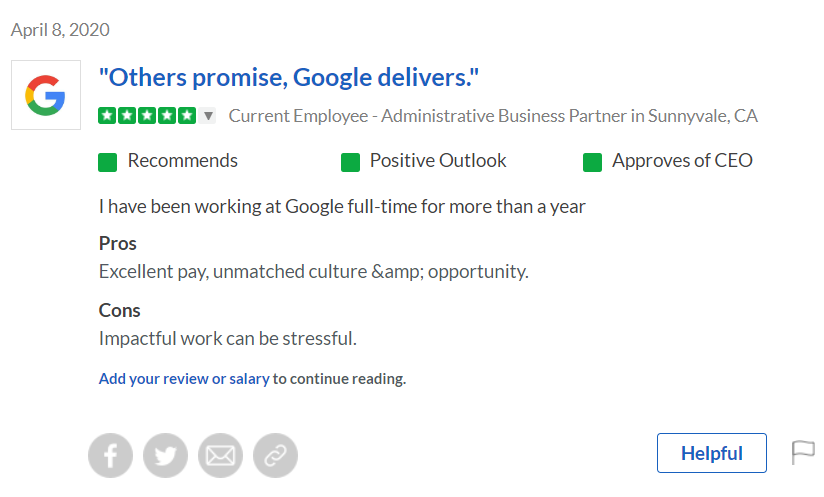Click the five green star rating
The height and width of the screenshot is (497, 824).
click(147, 116)
